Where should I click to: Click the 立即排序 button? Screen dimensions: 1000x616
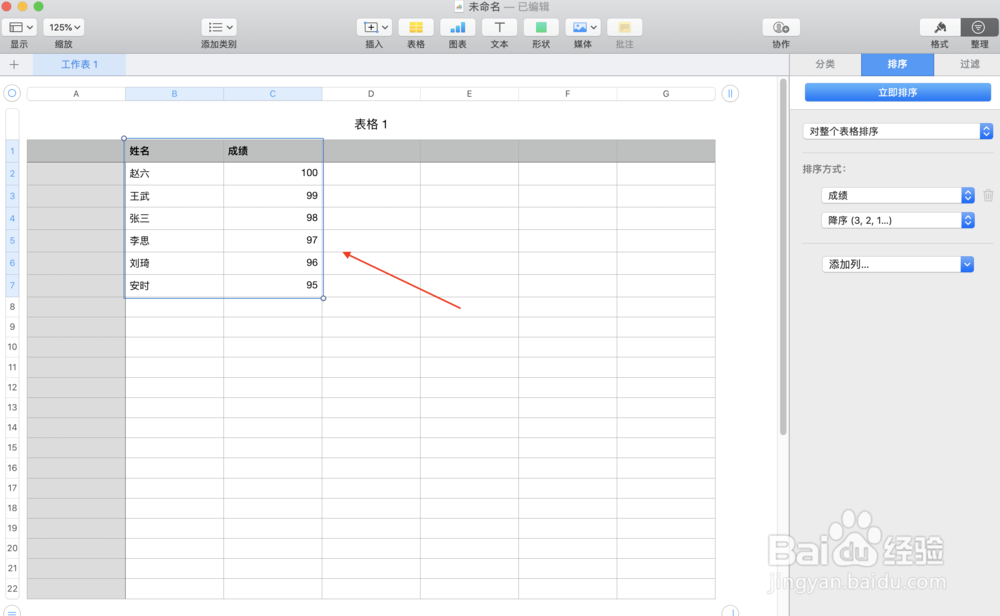point(897,92)
